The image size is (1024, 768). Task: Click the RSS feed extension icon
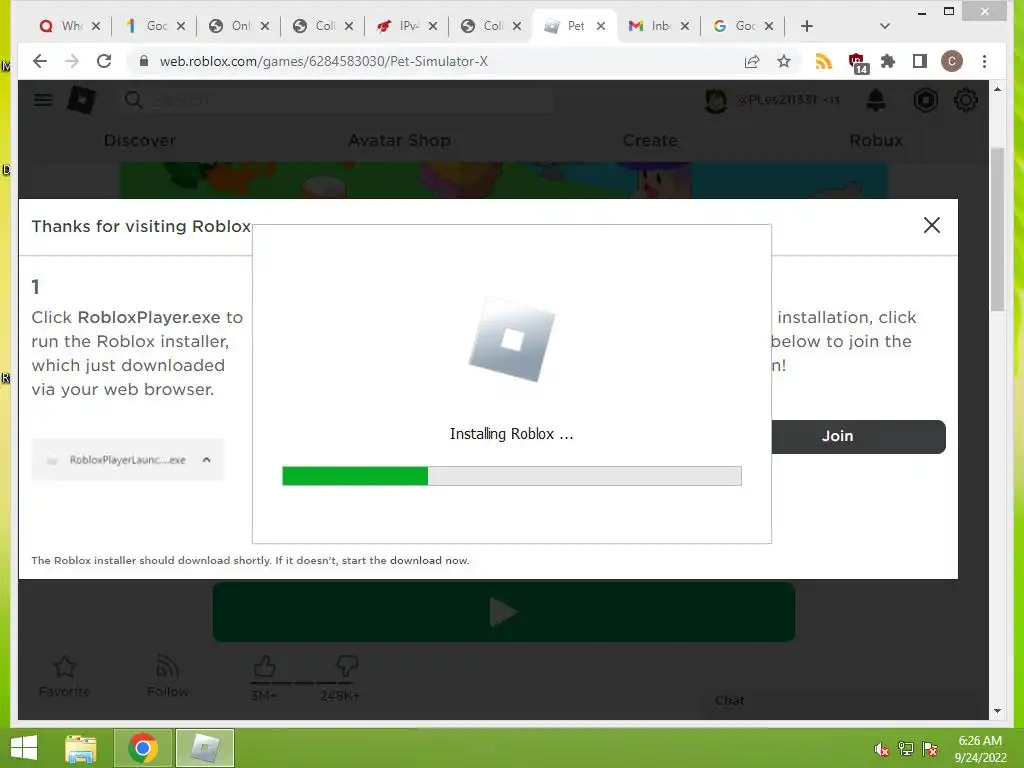[824, 61]
